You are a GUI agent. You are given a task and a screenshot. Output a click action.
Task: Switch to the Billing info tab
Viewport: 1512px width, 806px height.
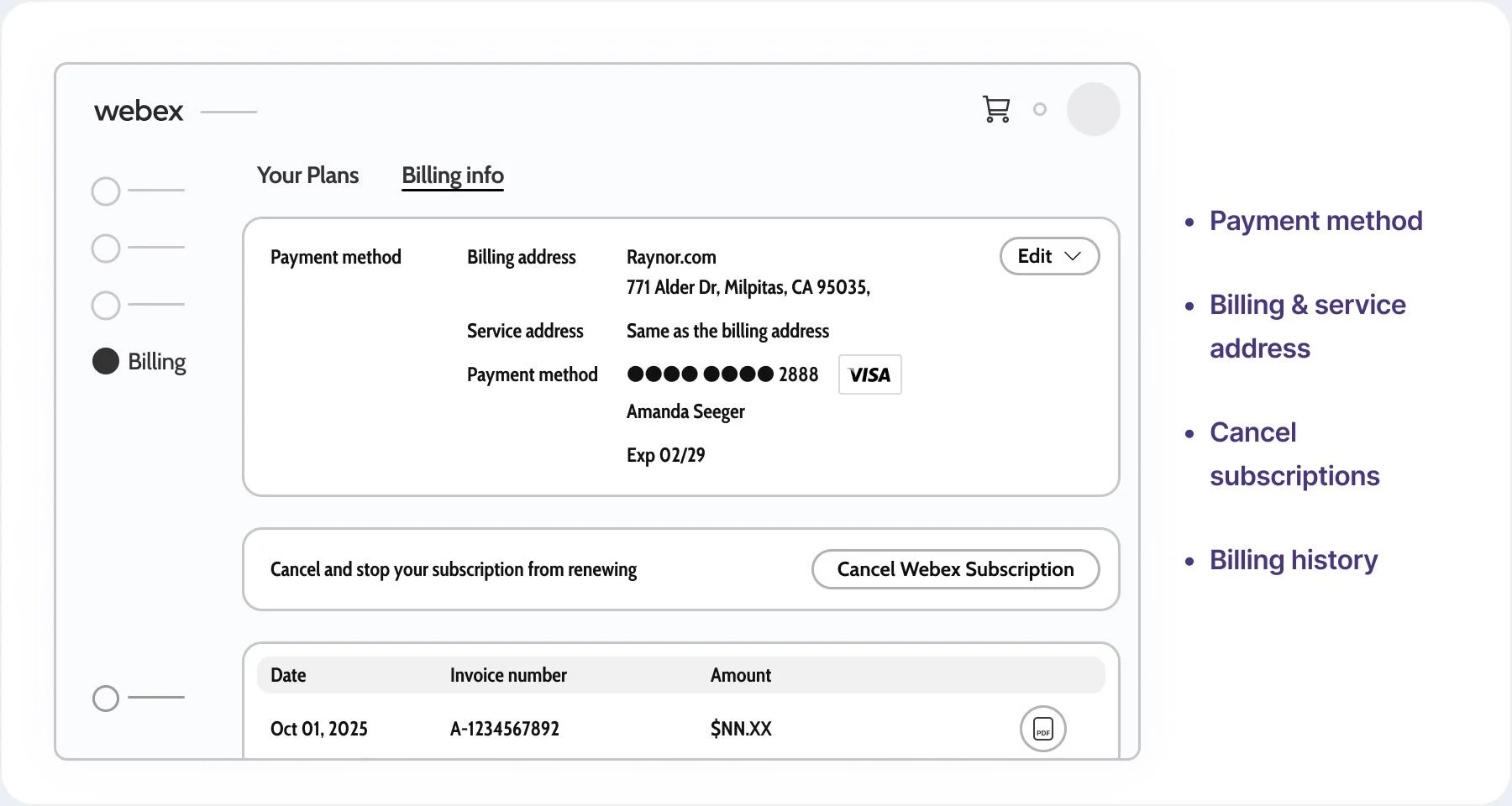(x=452, y=175)
